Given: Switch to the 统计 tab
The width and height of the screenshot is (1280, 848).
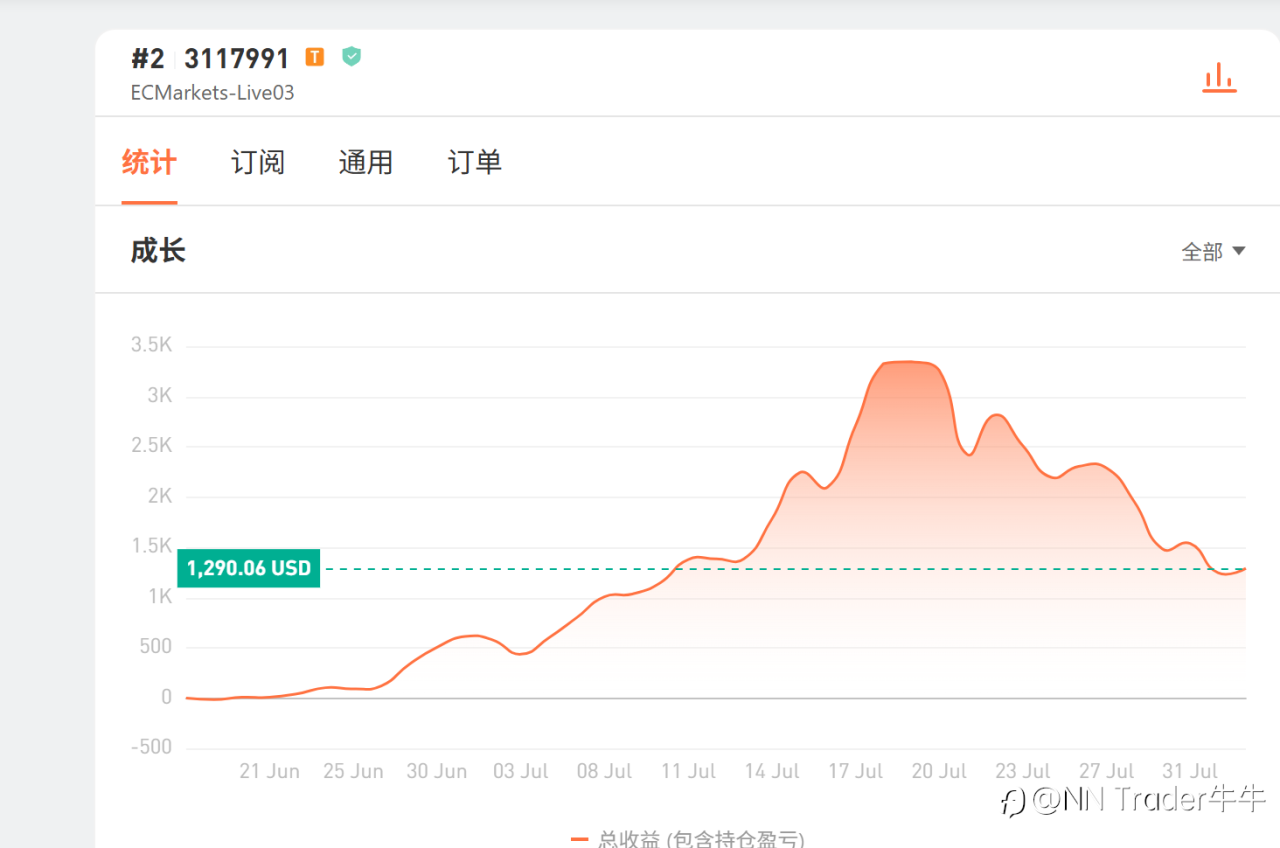Looking at the screenshot, I should pos(149,162).
